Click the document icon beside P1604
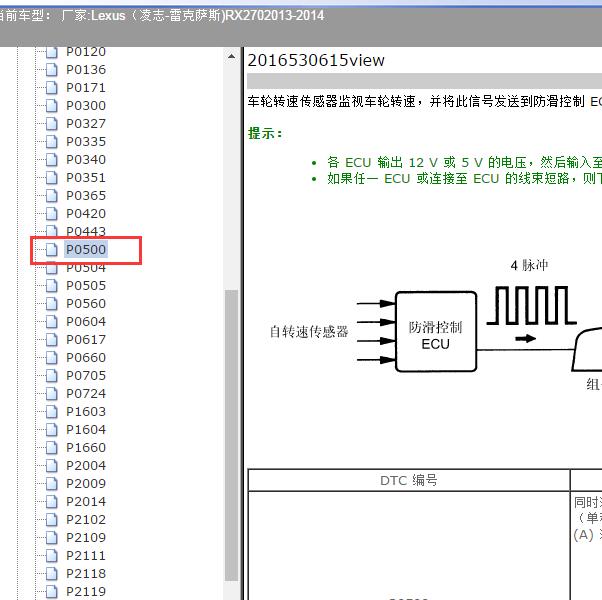Viewport: 602px width, 600px height. coord(51,430)
